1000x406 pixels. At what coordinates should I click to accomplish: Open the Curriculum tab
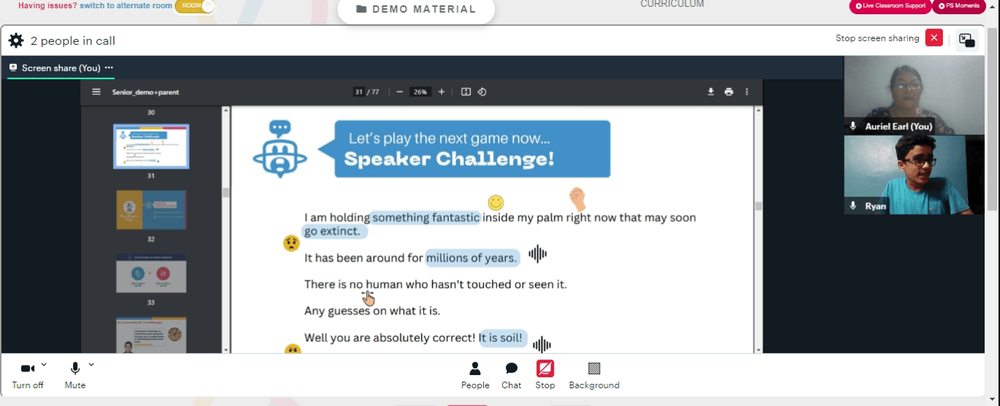tap(672, 4)
